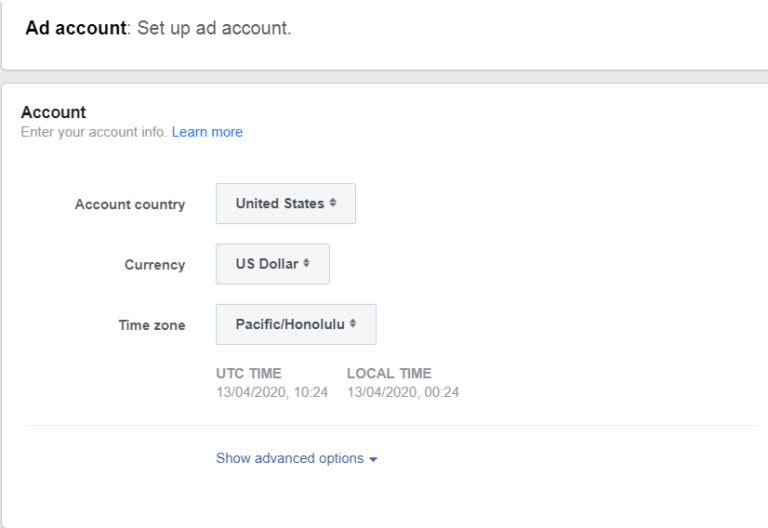Select the local time value 13/04/2020, 00:24
768x528 pixels.
[403, 391]
